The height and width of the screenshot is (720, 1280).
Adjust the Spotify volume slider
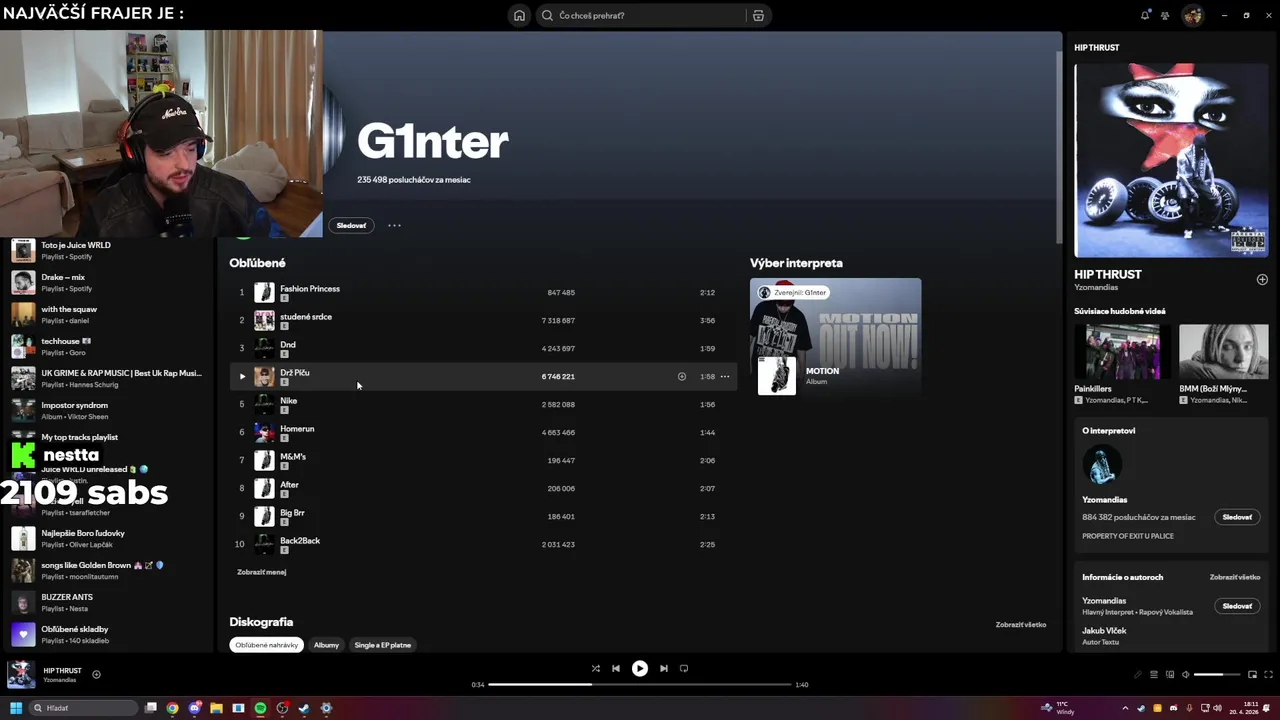click(x=1217, y=675)
